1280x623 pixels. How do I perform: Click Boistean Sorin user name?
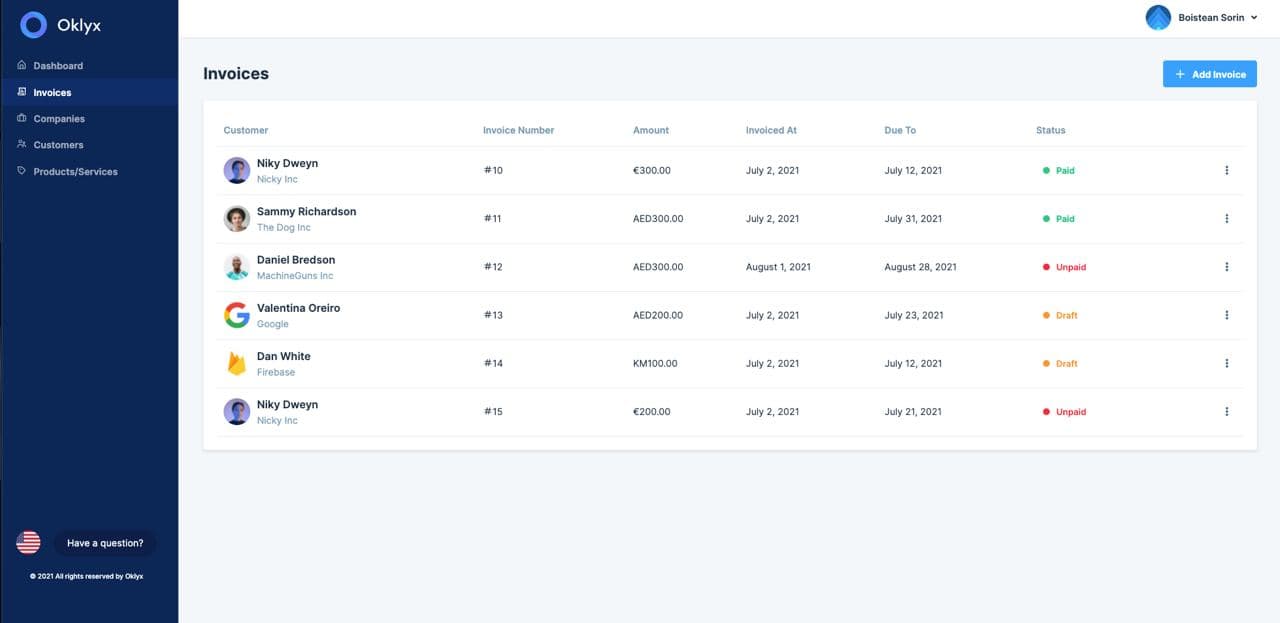(1211, 18)
